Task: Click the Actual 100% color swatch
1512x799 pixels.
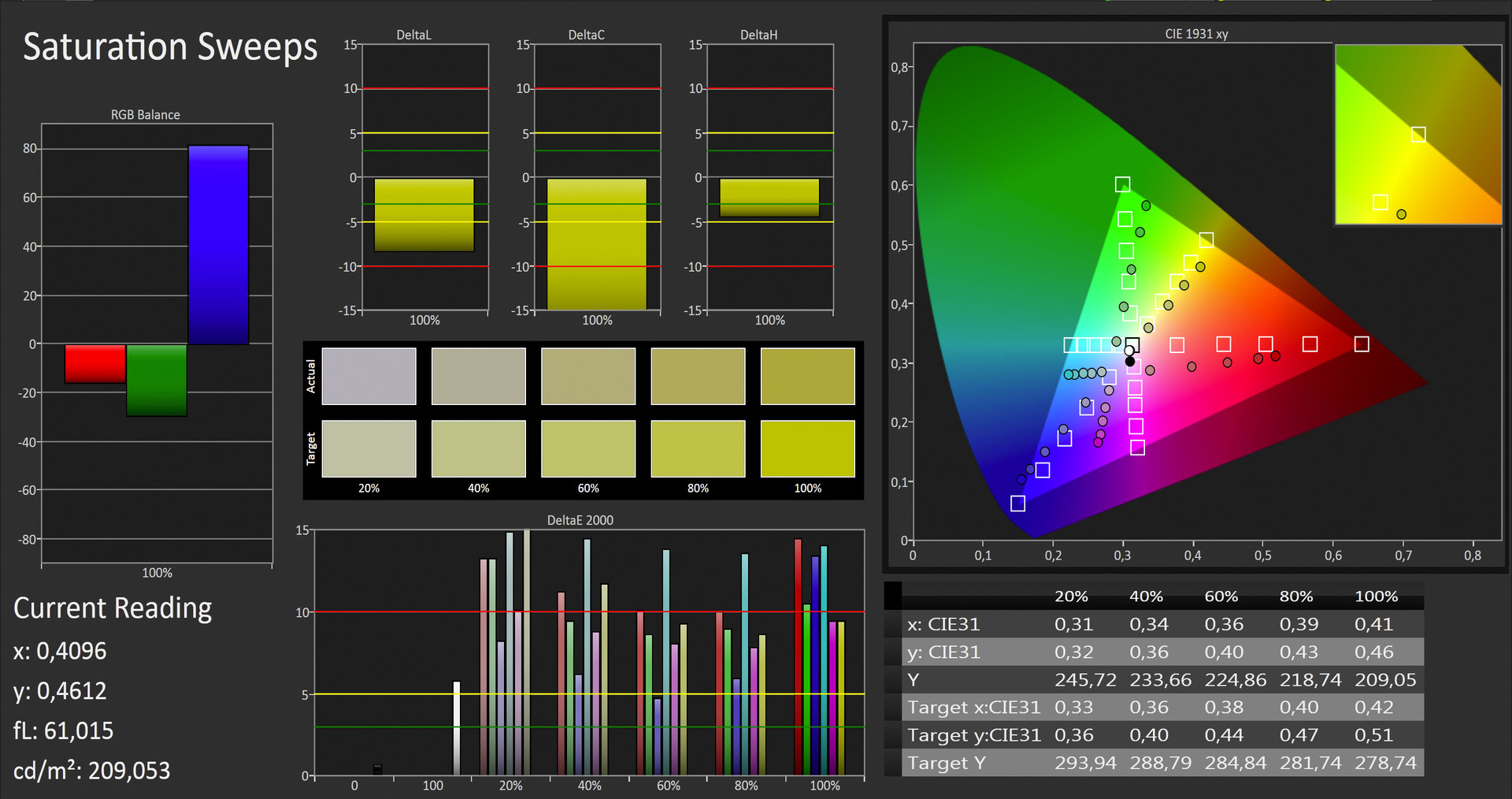Action: click(807, 377)
